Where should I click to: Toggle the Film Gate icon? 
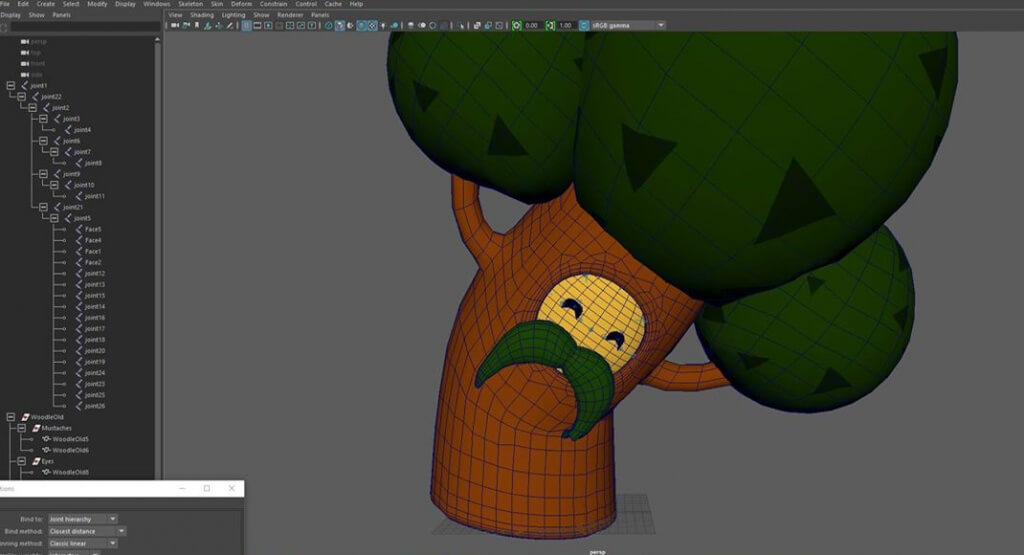[x=257, y=25]
